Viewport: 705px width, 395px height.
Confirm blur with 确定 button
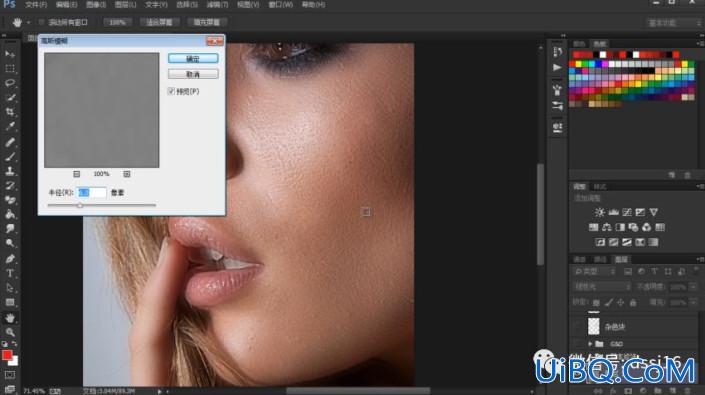(193, 58)
